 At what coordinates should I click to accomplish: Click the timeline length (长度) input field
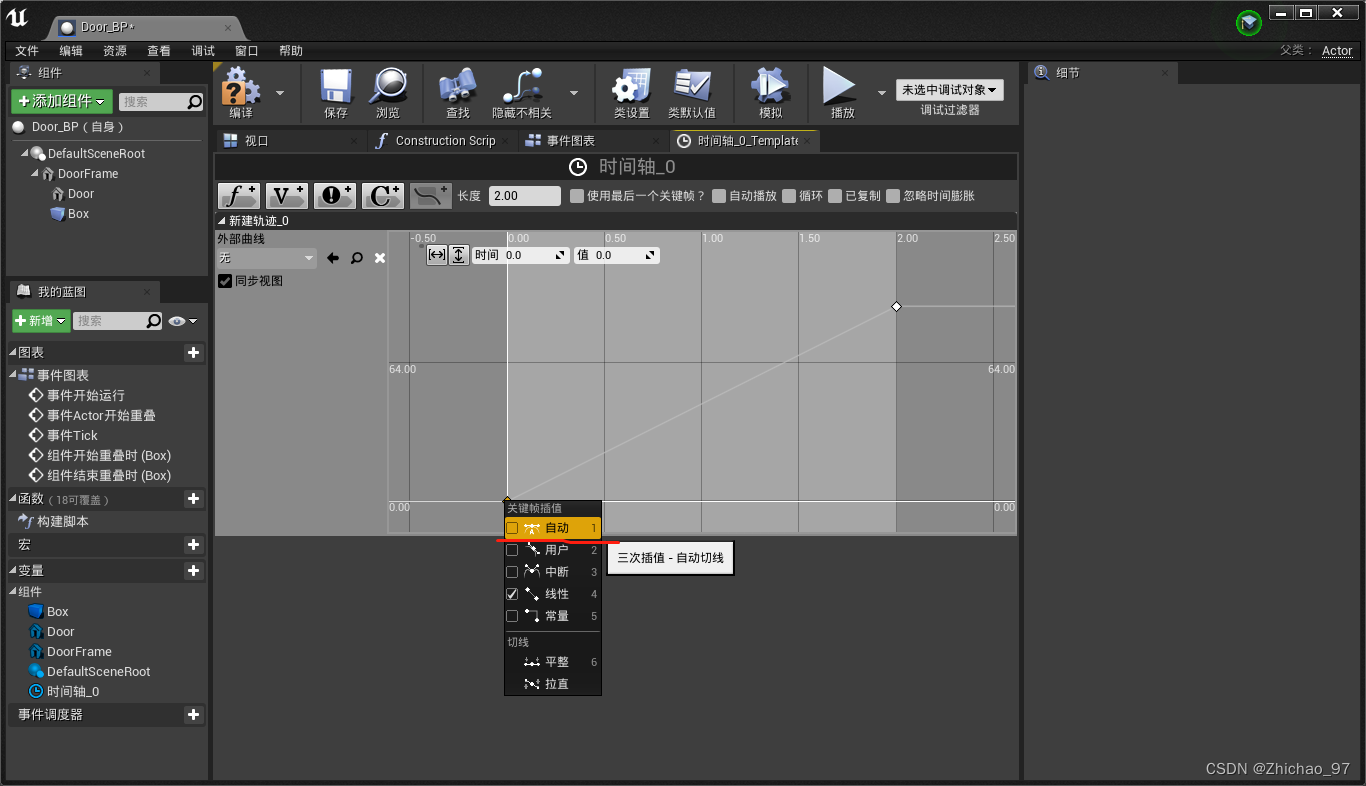(524, 196)
